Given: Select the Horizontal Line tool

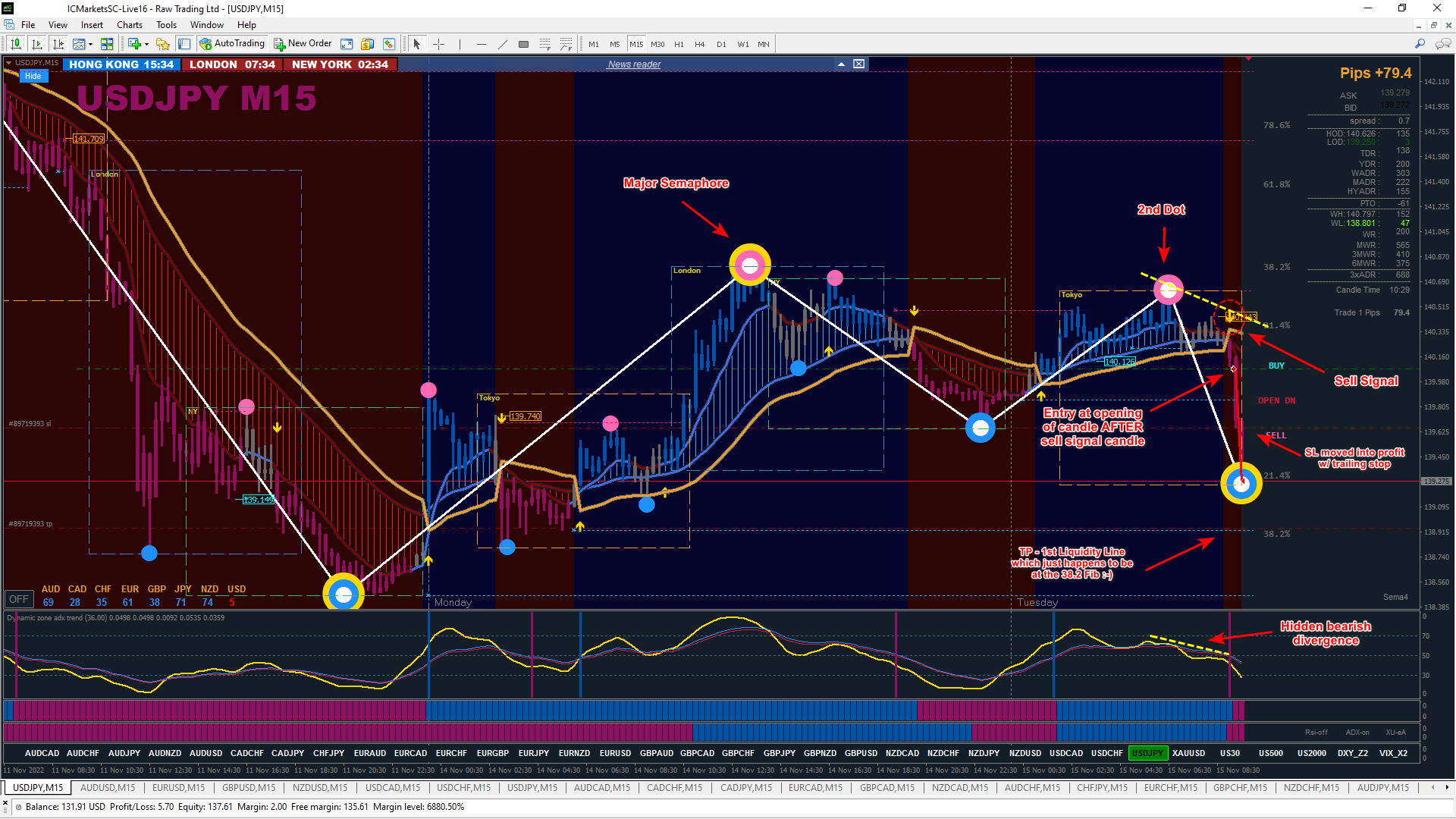Looking at the screenshot, I should click(481, 44).
